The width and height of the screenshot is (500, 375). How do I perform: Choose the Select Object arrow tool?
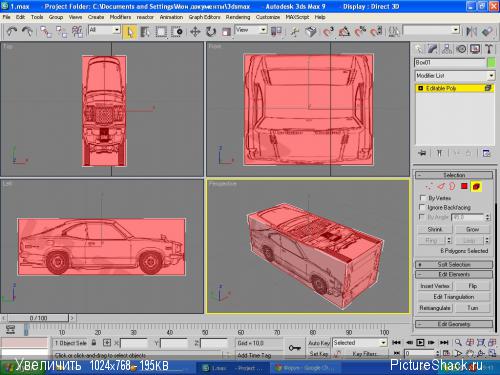pyautogui.click(x=129, y=32)
